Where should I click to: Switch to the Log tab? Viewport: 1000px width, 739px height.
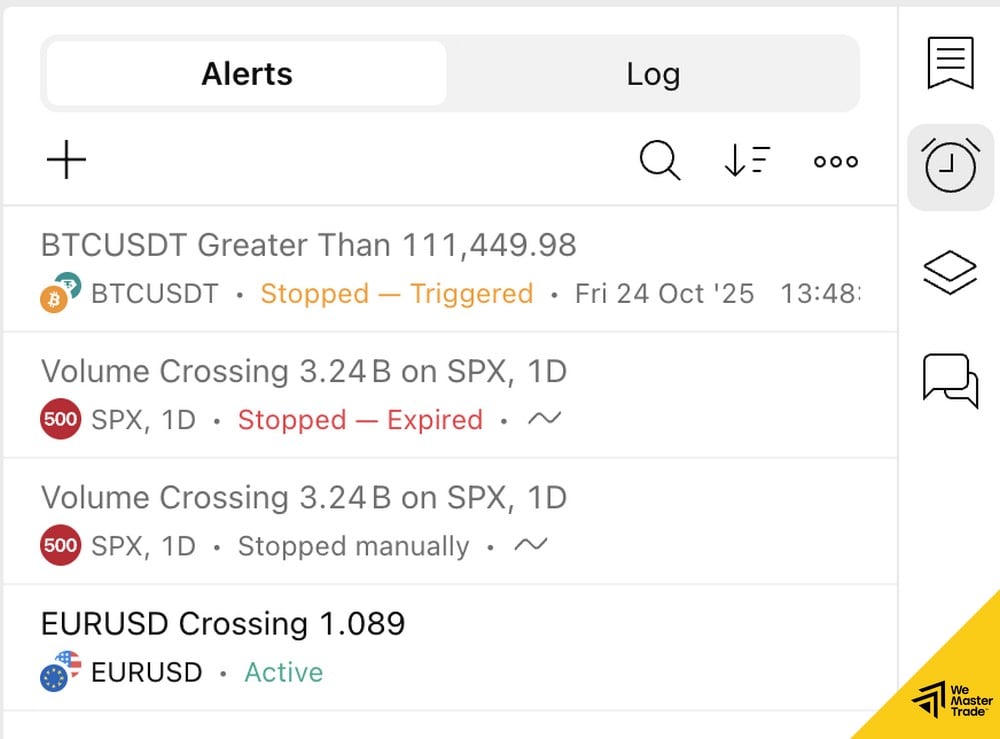[x=654, y=73]
